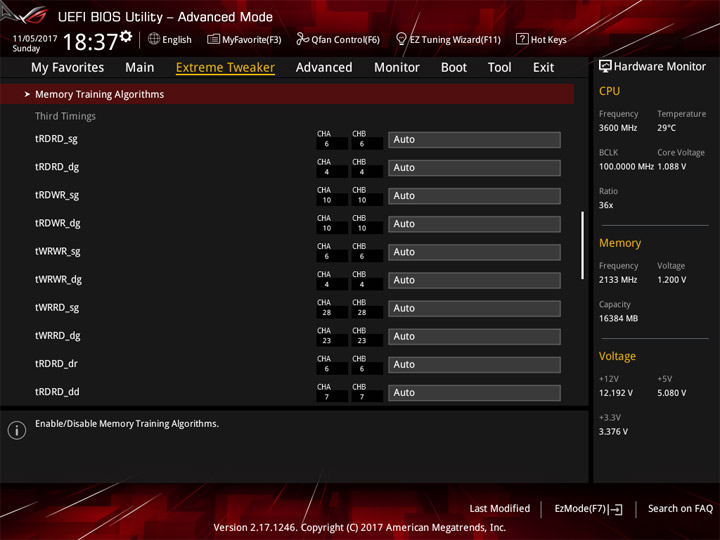Switch to EzMode(F7)
Viewport: 720px width, 540px height.
581,509
